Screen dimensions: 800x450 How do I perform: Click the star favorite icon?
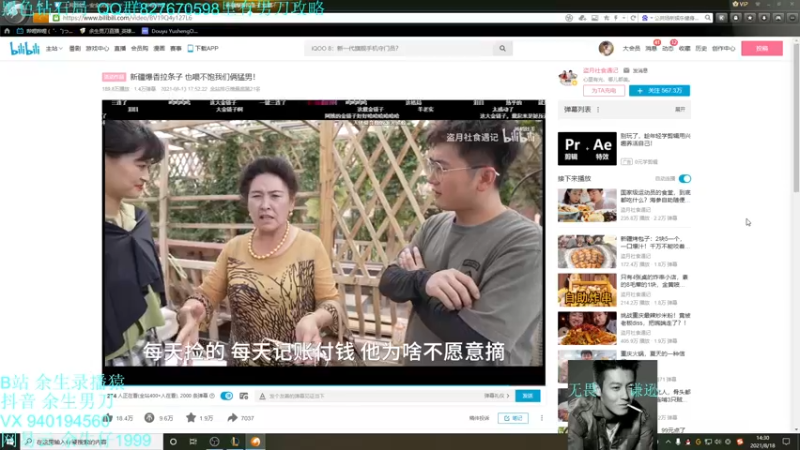[x=191, y=418]
